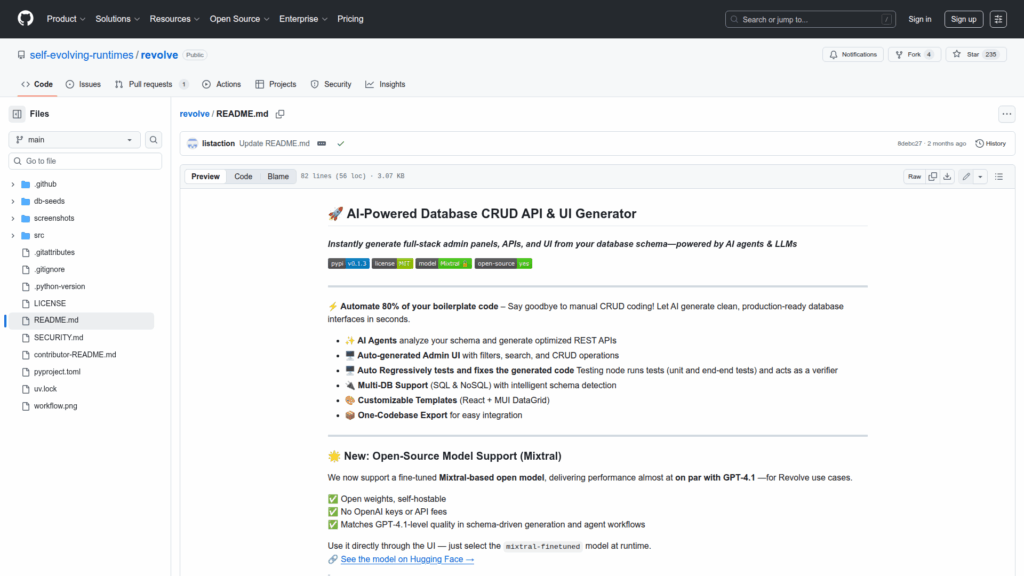Open the Product menu
The width and height of the screenshot is (1024, 576).
(x=66, y=19)
